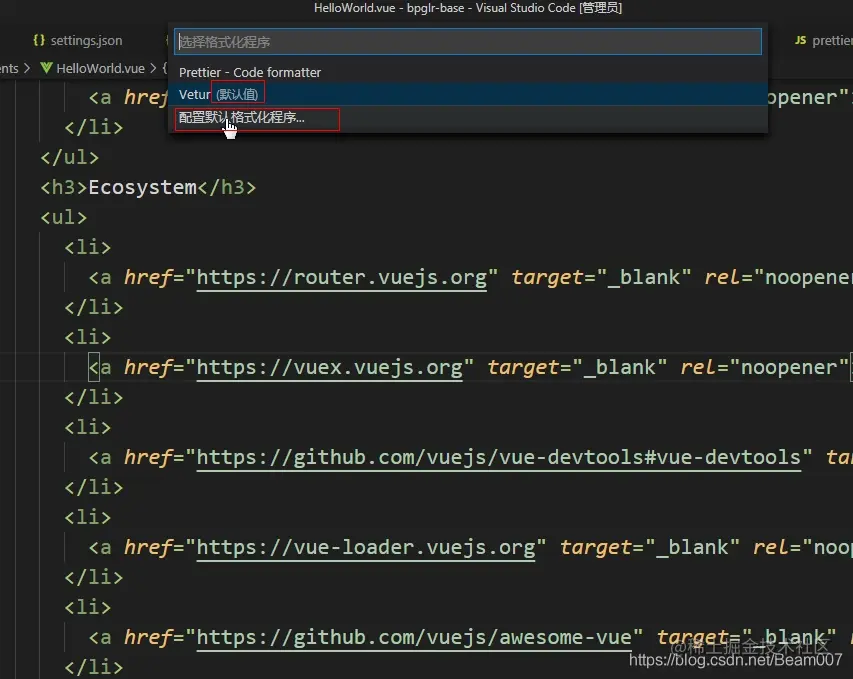Click target="_blank" on vue-loader line
The height and width of the screenshot is (679, 853).
[x=650, y=547]
